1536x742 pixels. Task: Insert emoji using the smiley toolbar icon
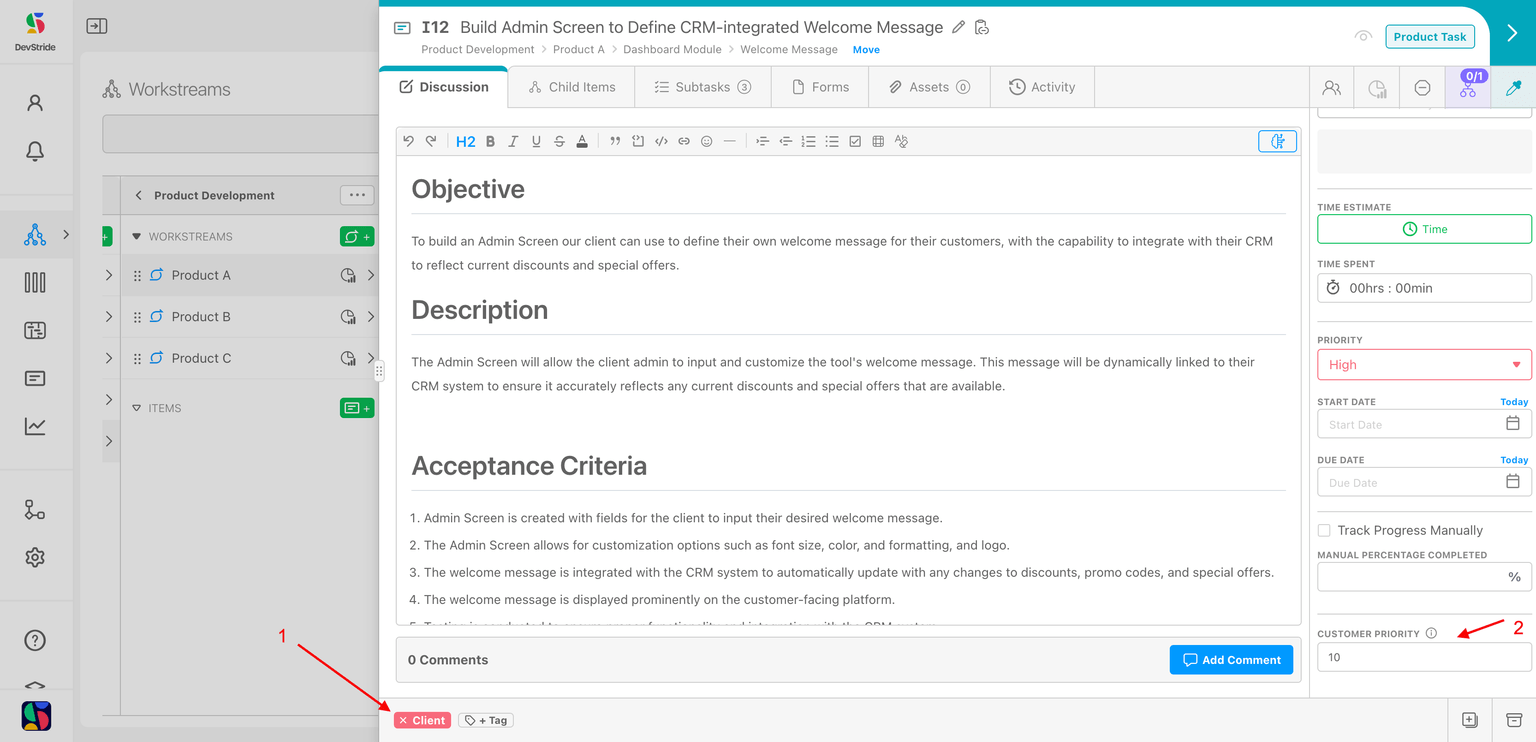(706, 142)
